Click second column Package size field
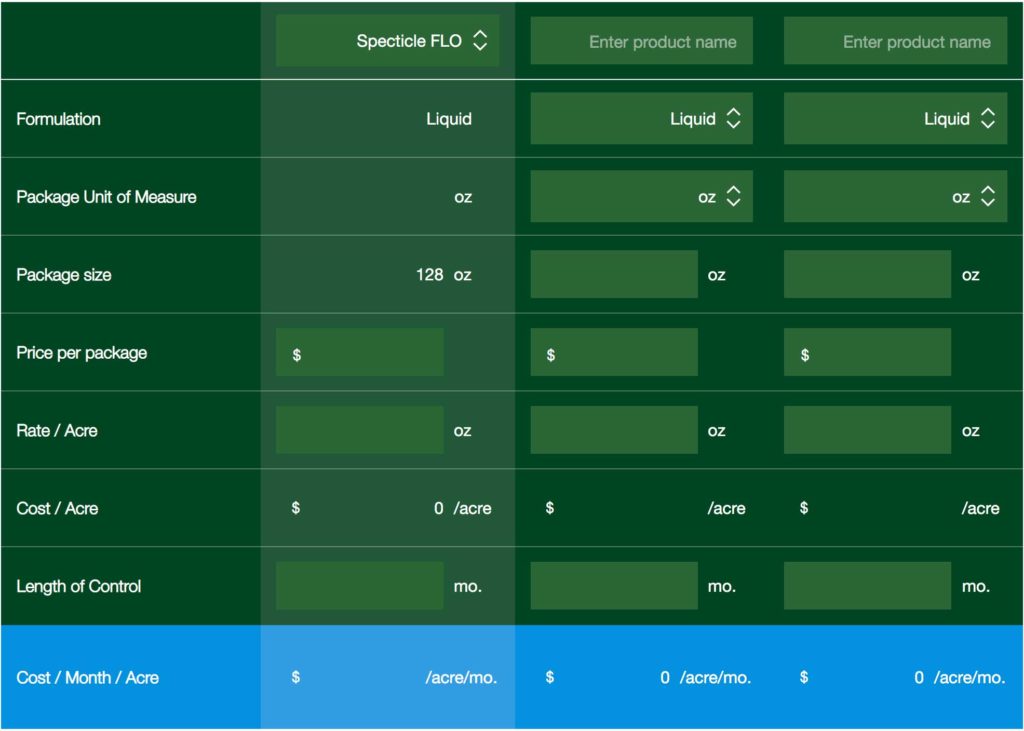 (x=614, y=274)
